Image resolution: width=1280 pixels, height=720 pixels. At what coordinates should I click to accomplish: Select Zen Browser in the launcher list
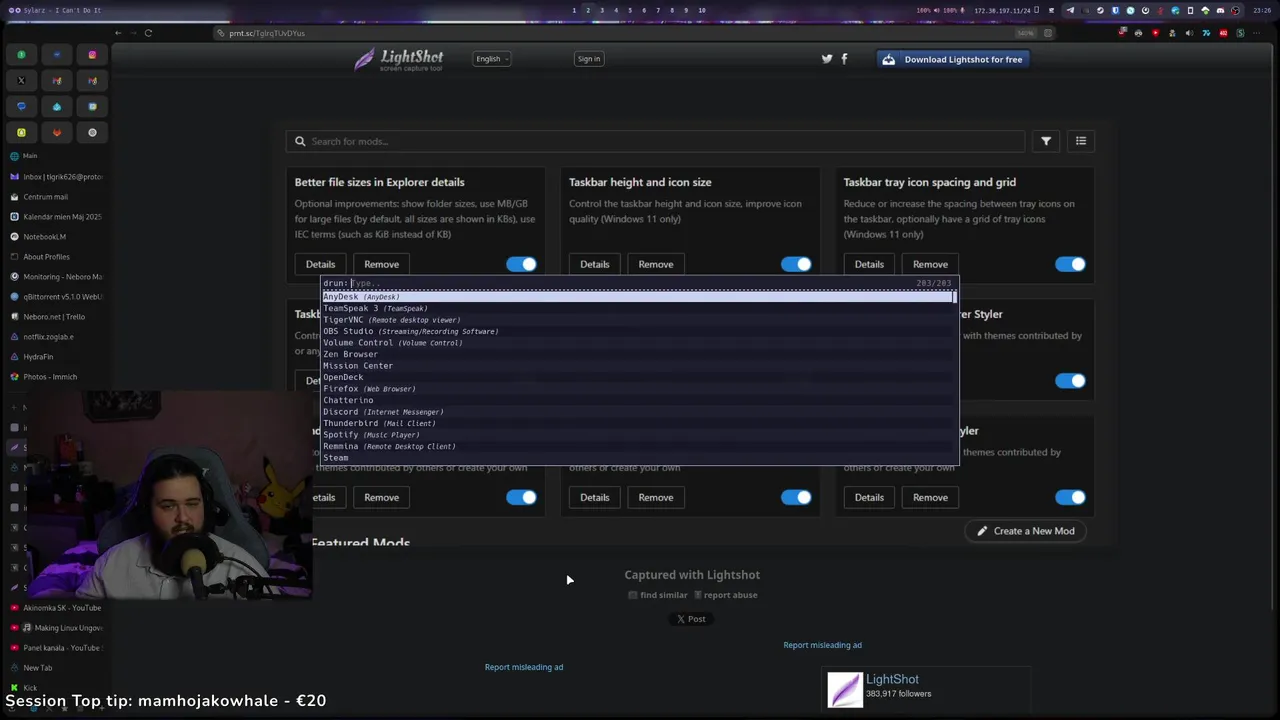(638, 354)
